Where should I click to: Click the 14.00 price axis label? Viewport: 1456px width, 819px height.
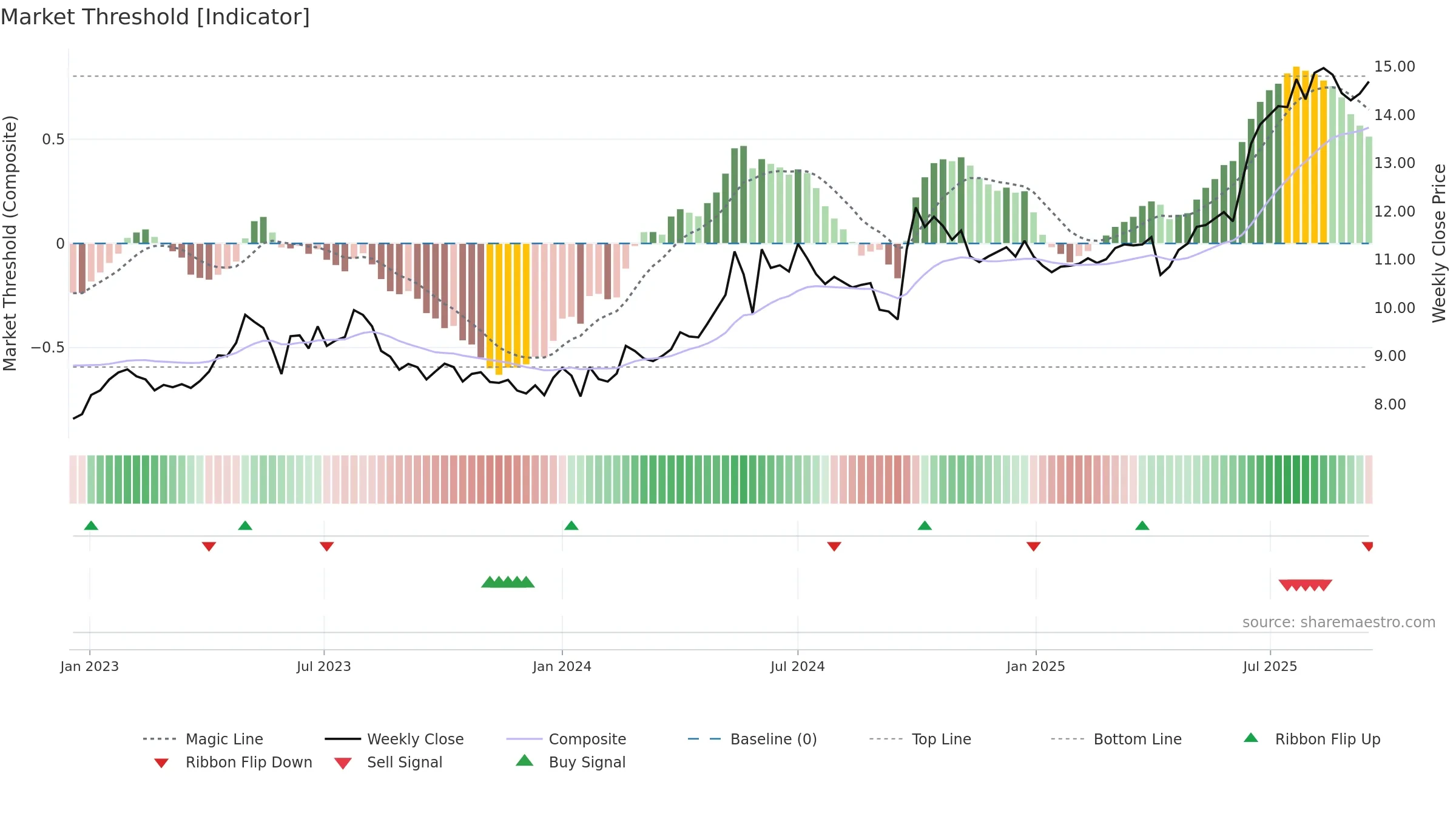click(x=1395, y=115)
